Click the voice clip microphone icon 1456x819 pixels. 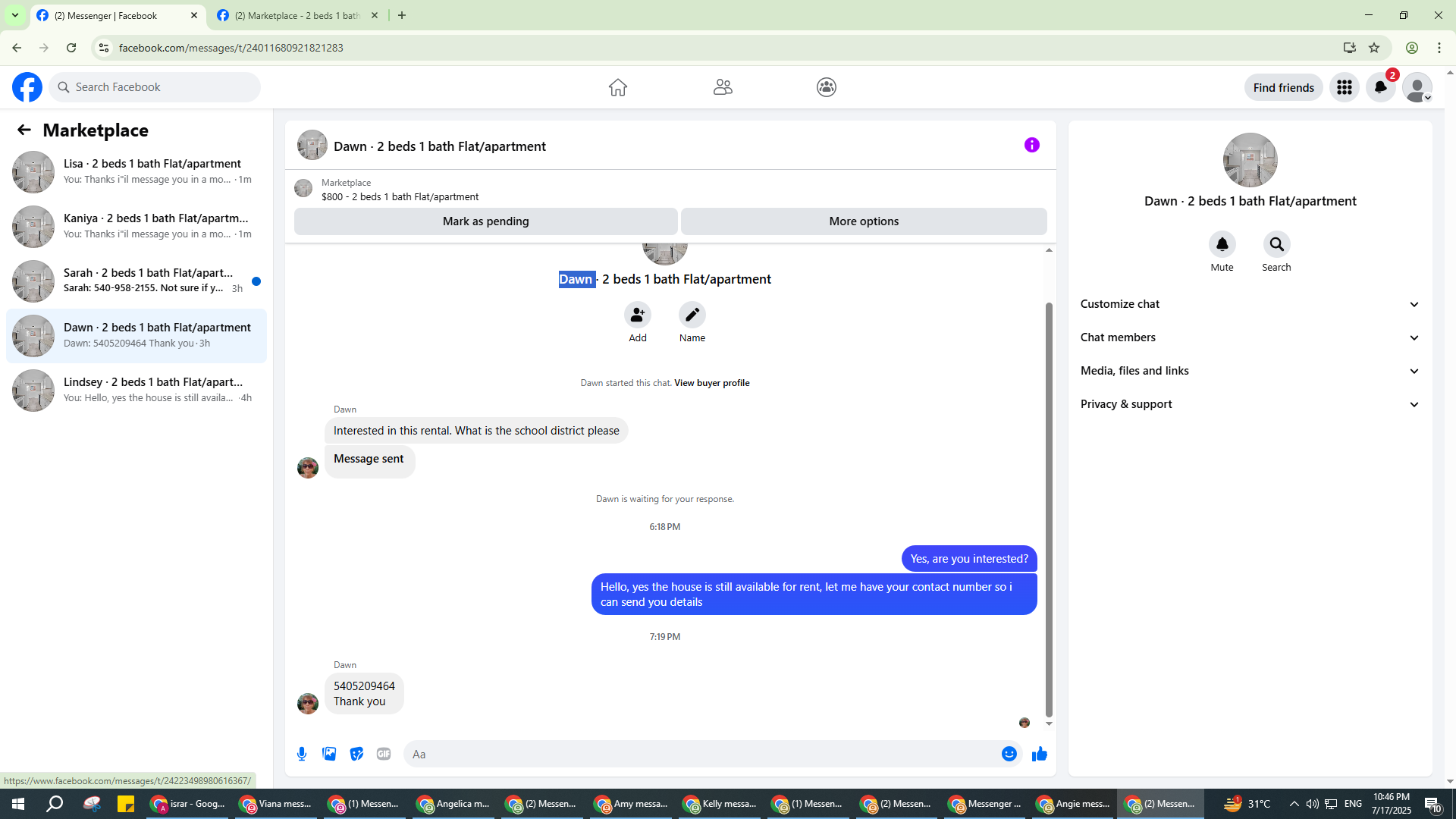coord(302,754)
